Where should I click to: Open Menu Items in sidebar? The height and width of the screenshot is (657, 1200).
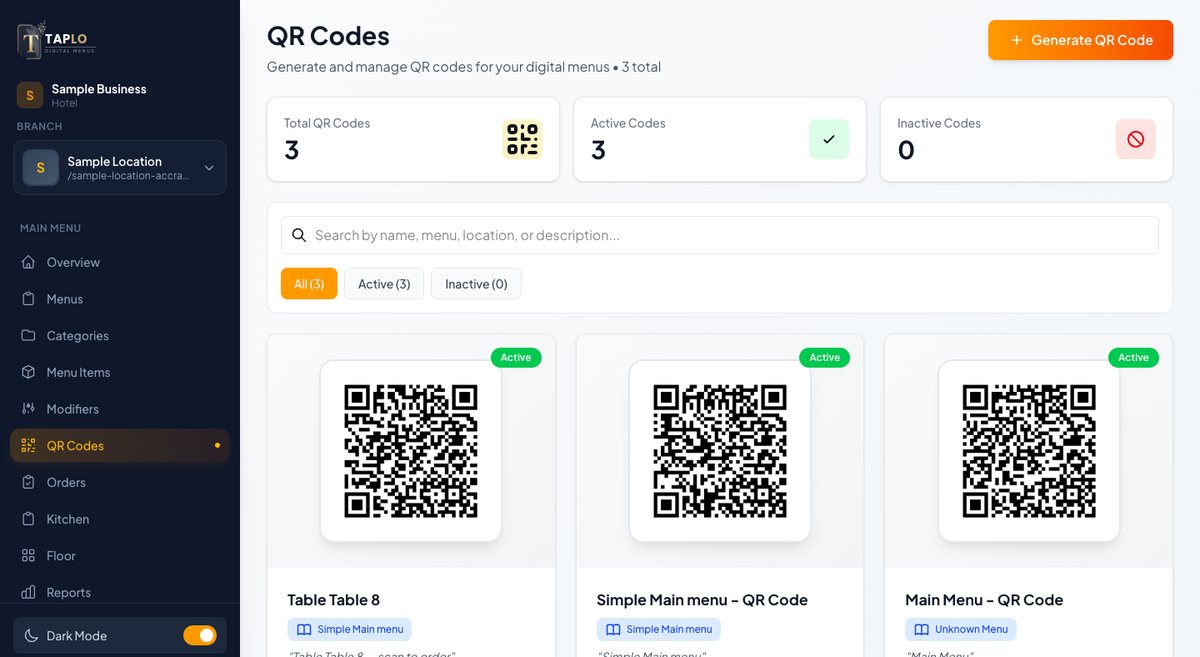(120, 372)
